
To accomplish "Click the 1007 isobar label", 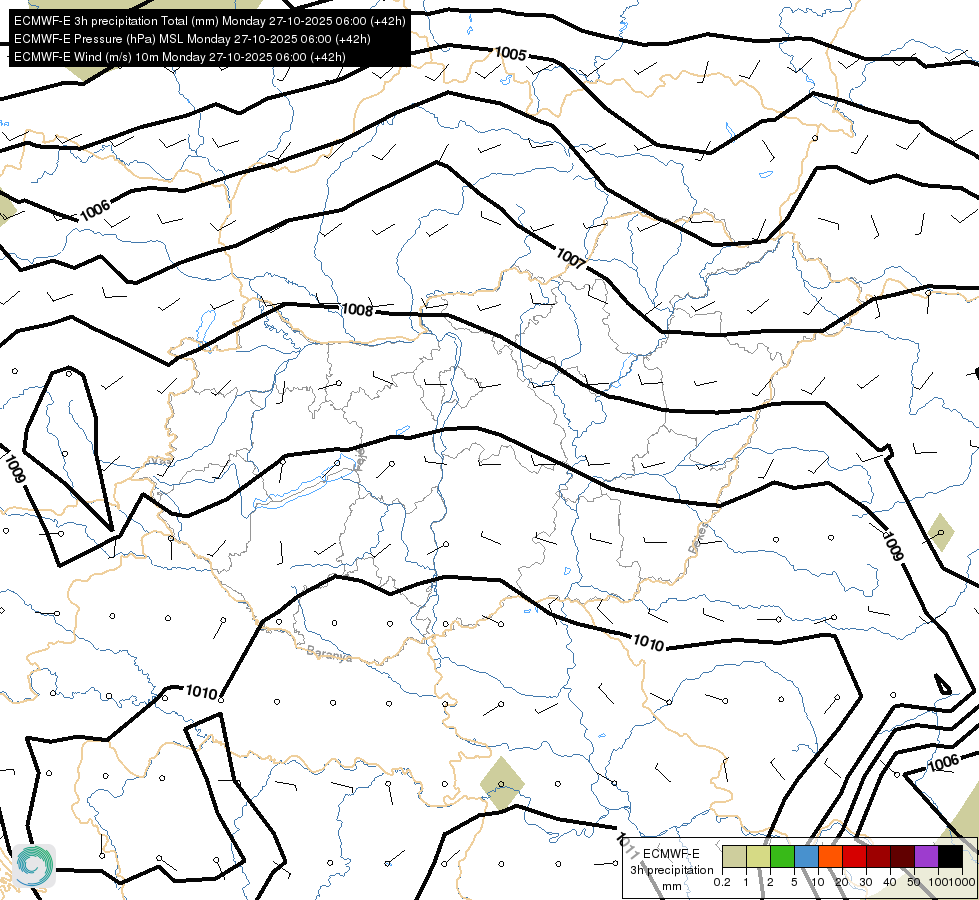I will (571, 258).
